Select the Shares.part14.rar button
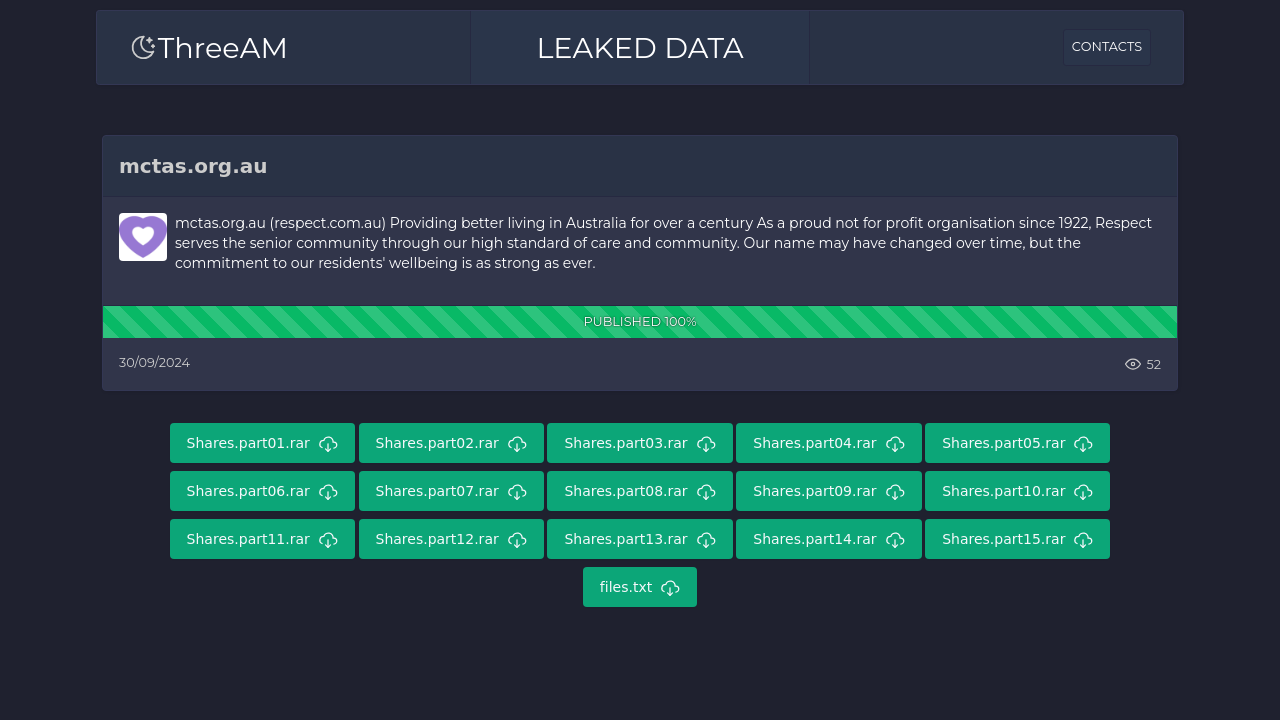Viewport: 1280px width, 720px height. click(x=829, y=539)
